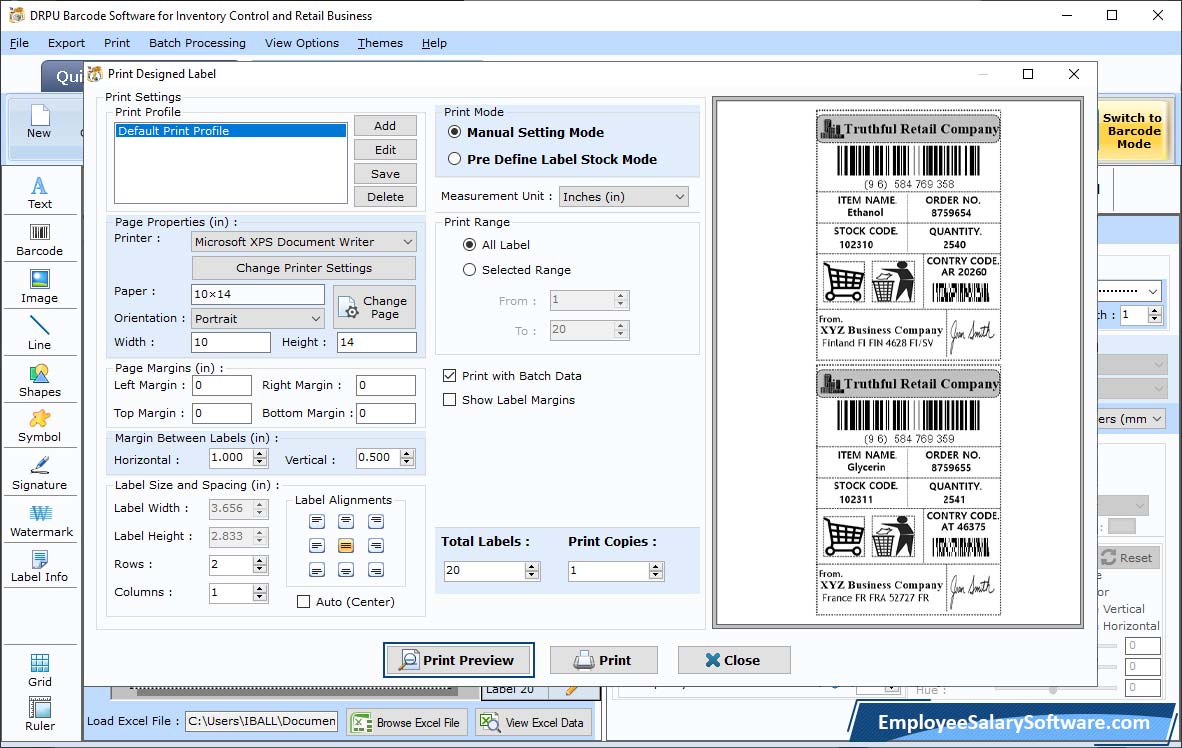The width and height of the screenshot is (1182, 748).
Task: Open the Export menu
Action: [x=66, y=43]
